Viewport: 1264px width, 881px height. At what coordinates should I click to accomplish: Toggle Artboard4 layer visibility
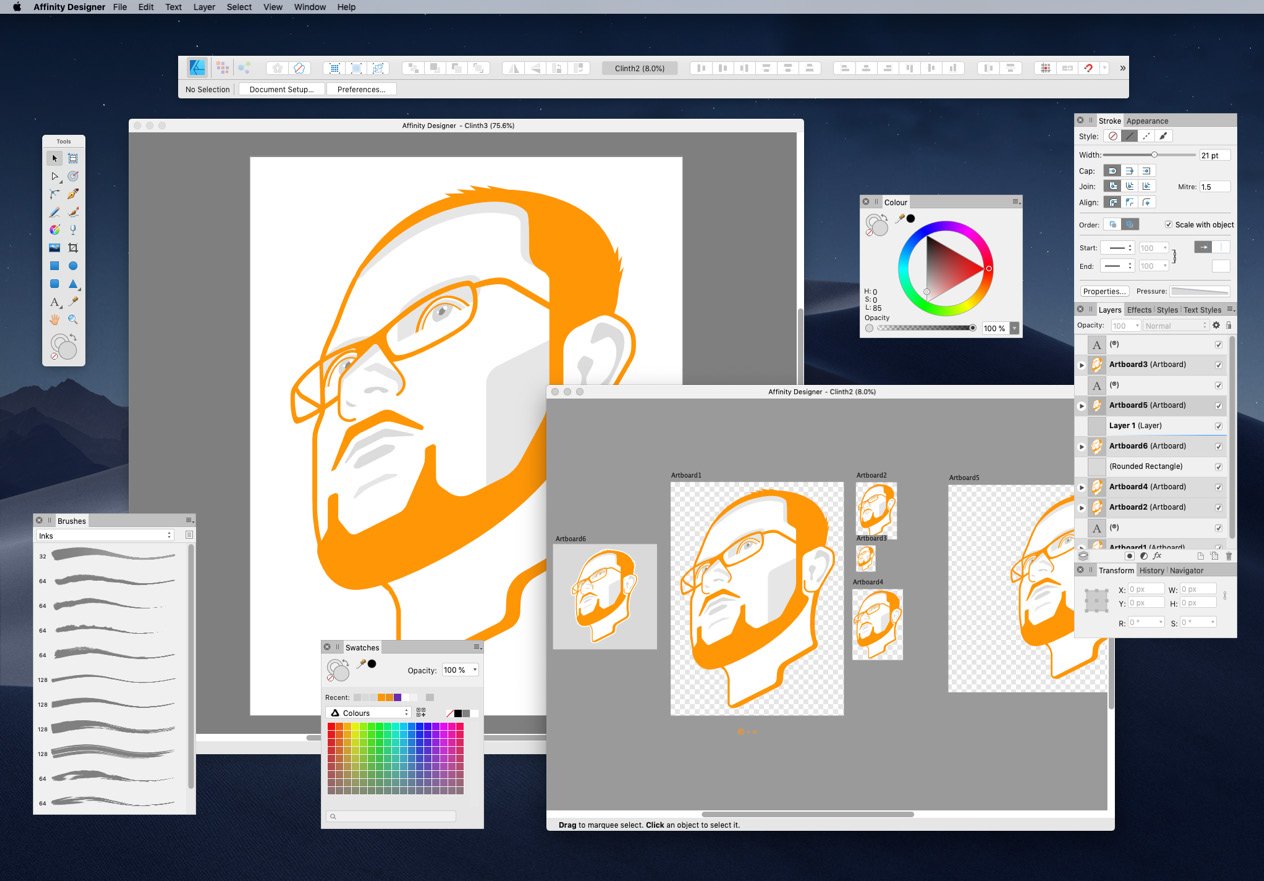coord(1218,487)
